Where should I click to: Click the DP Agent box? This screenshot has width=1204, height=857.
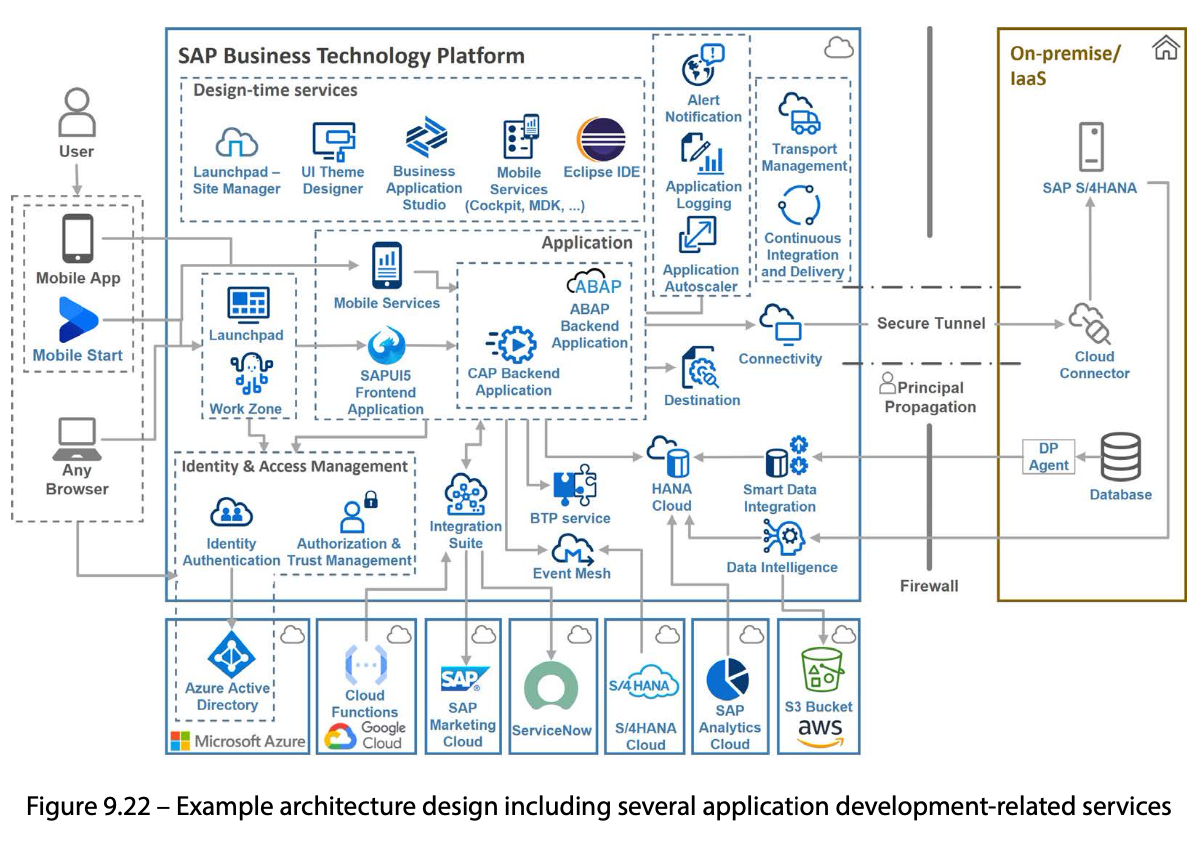1047,454
